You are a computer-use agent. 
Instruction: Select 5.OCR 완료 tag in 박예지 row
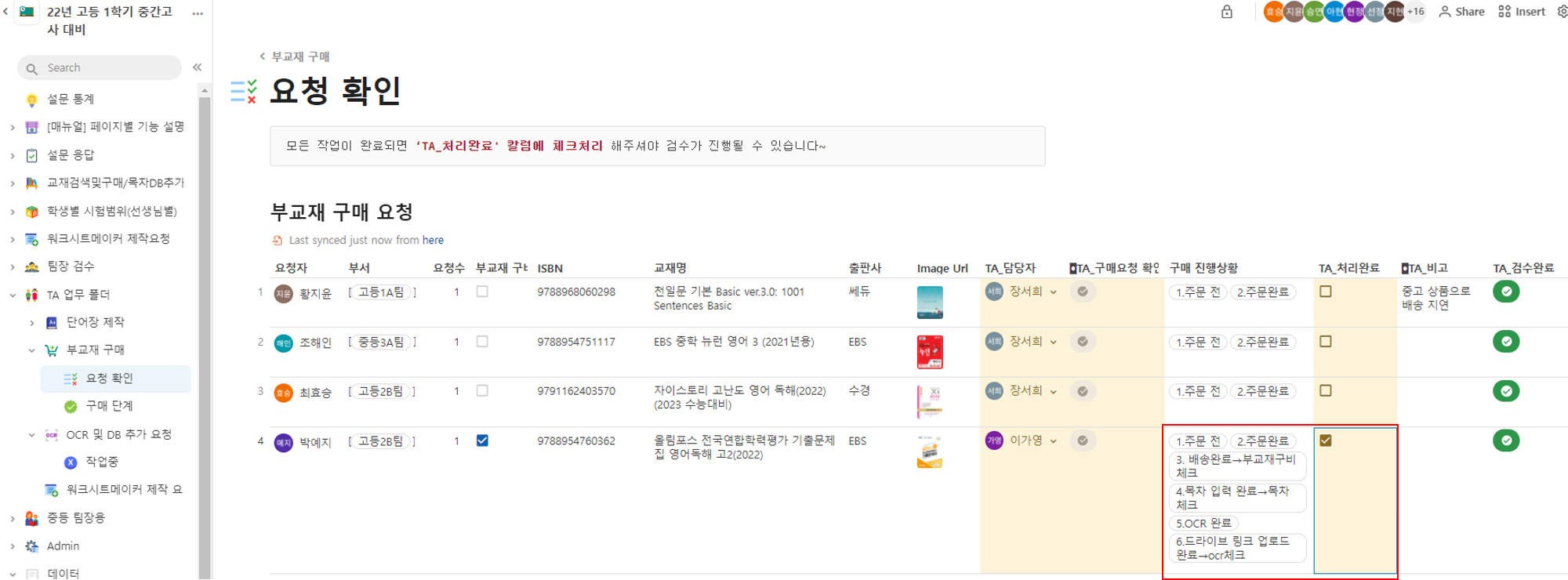tap(1203, 524)
